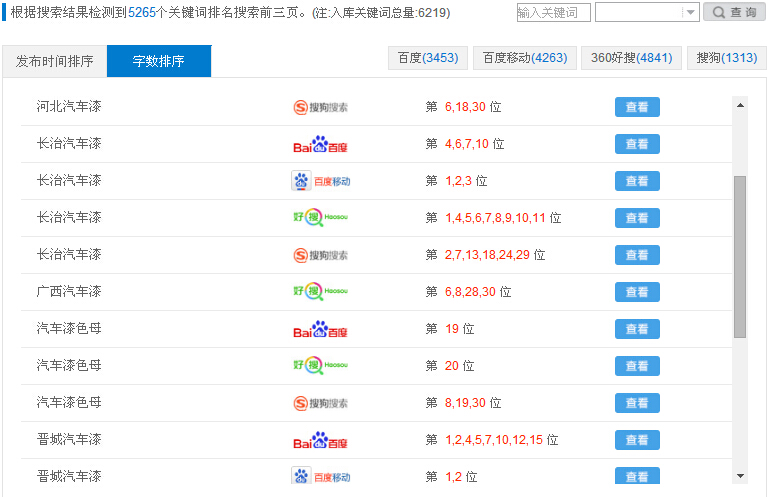Click the 查看 button for 河北汽车漆
This screenshot has height=497, width=770.
coord(637,107)
